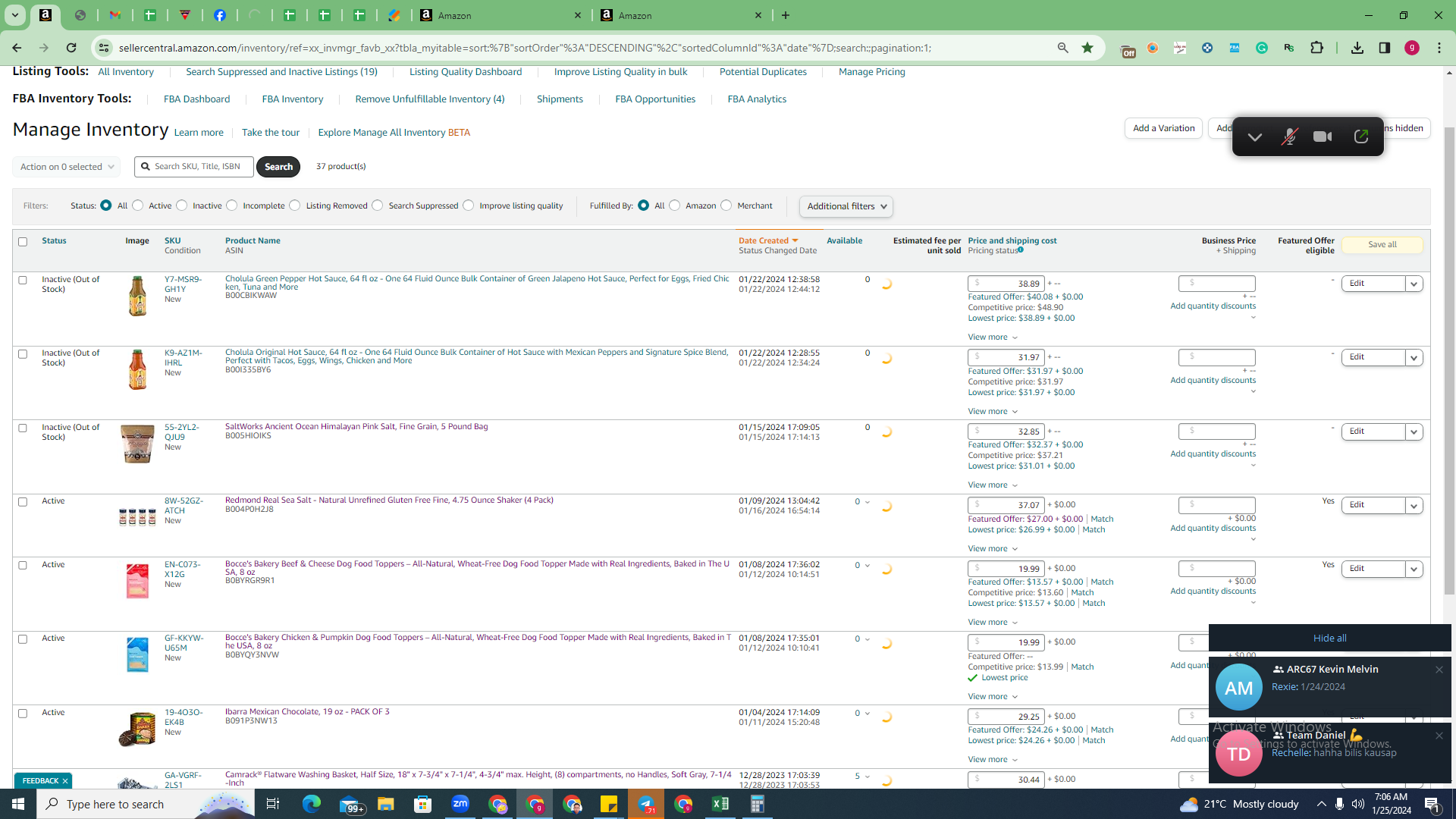
Task: Dismiss the Team Daniel notification
Action: (1439, 736)
